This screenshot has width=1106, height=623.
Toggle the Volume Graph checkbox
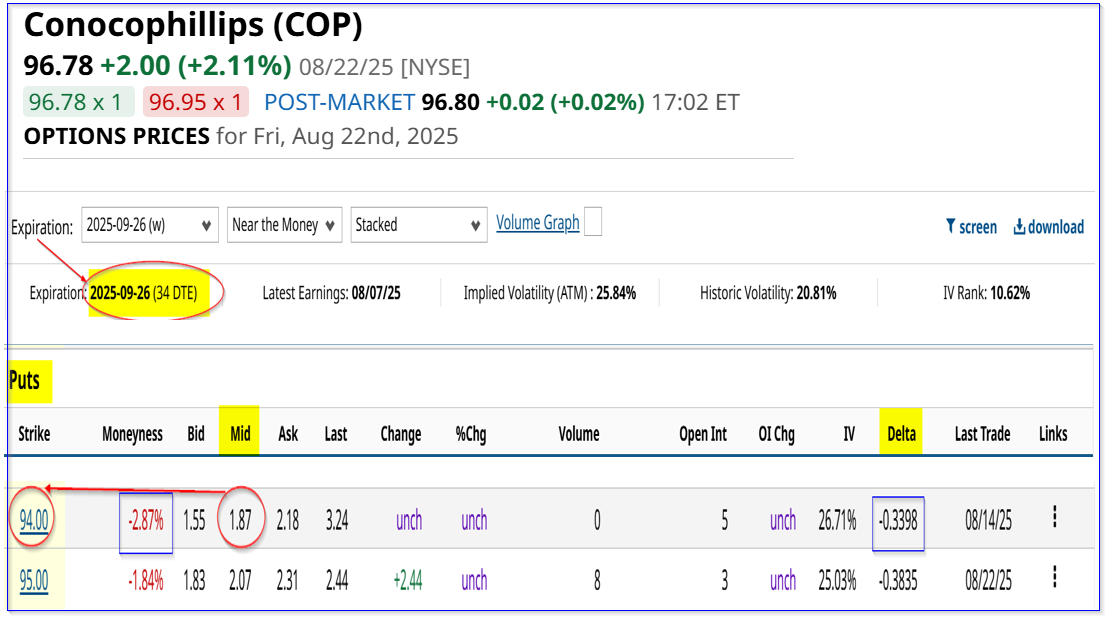point(593,222)
